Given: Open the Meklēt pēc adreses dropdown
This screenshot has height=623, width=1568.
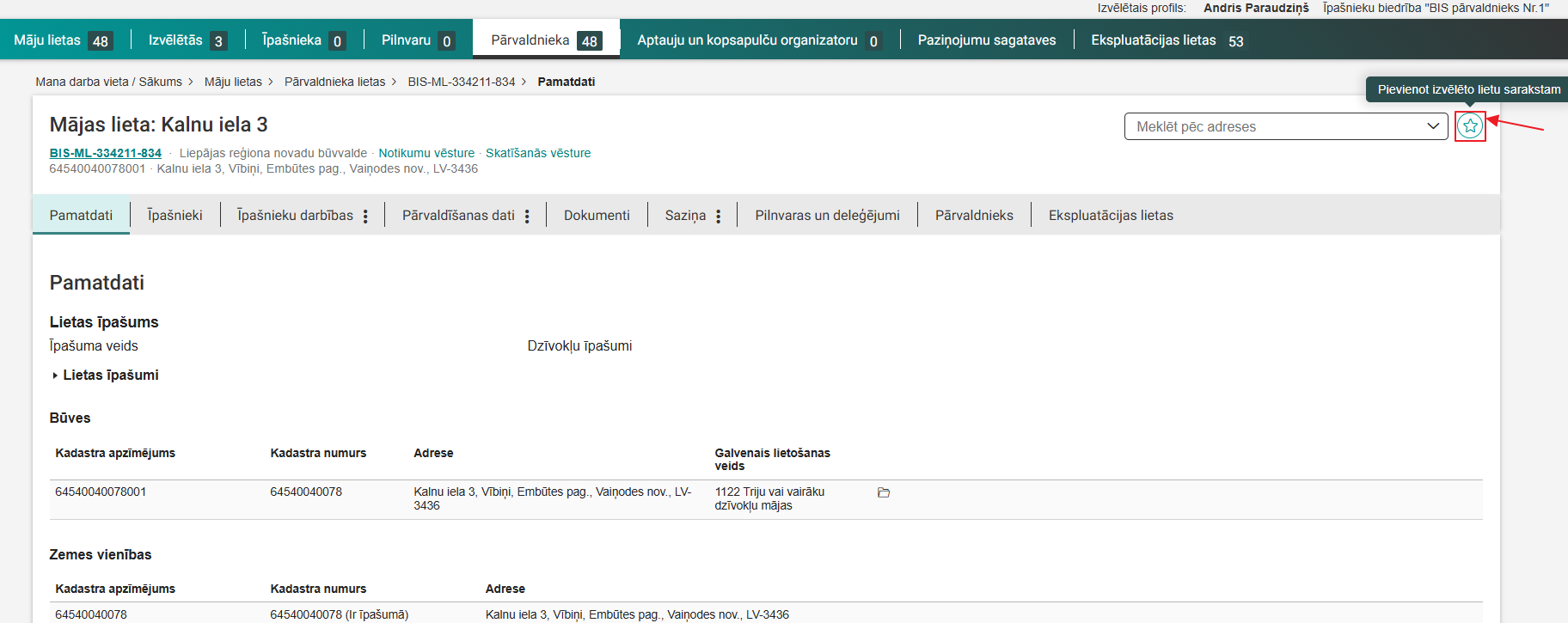Looking at the screenshot, I should pyautogui.click(x=1285, y=126).
